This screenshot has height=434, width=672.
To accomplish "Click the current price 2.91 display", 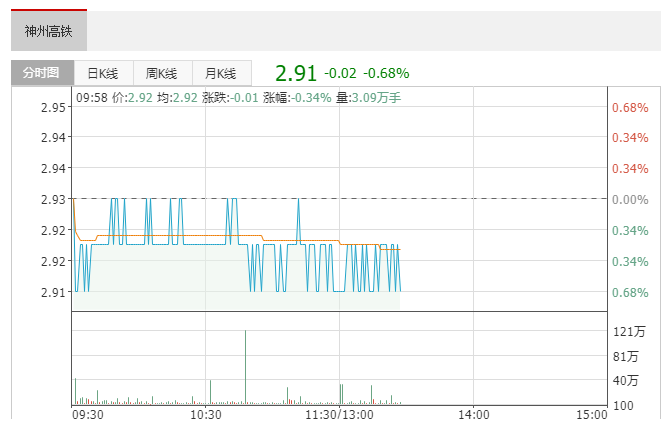I will pos(296,73).
